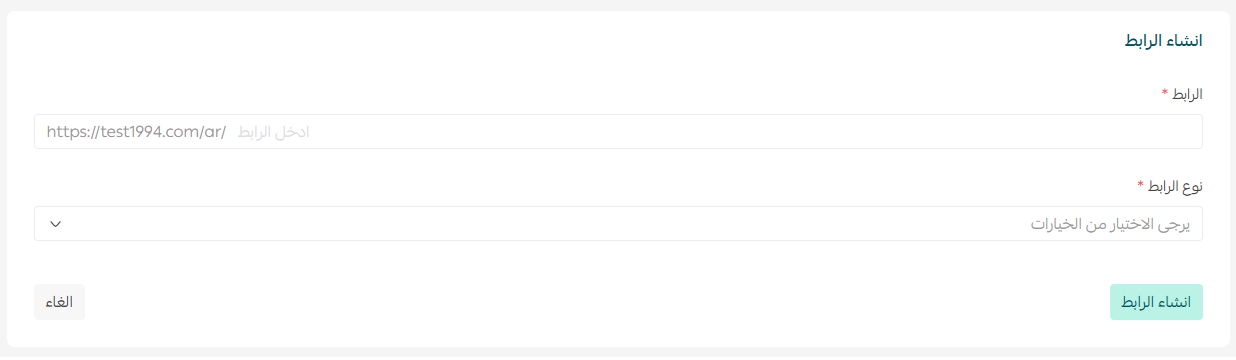Click the ادخل الرابط placeholder text

point(273,132)
